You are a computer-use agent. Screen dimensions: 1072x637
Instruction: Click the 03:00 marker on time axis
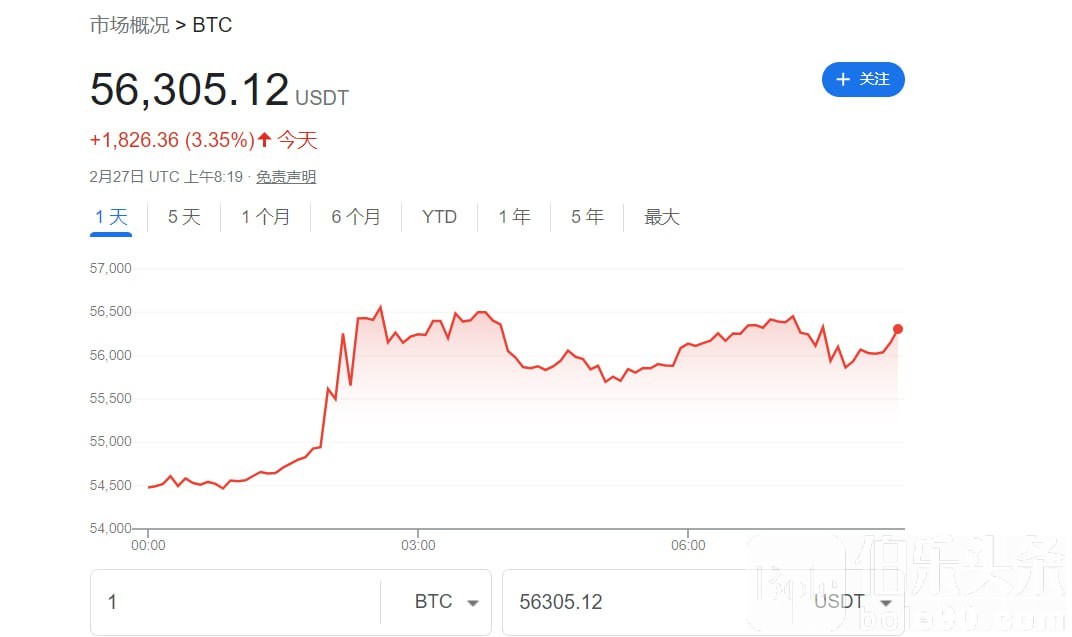pyautogui.click(x=418, y=545)
